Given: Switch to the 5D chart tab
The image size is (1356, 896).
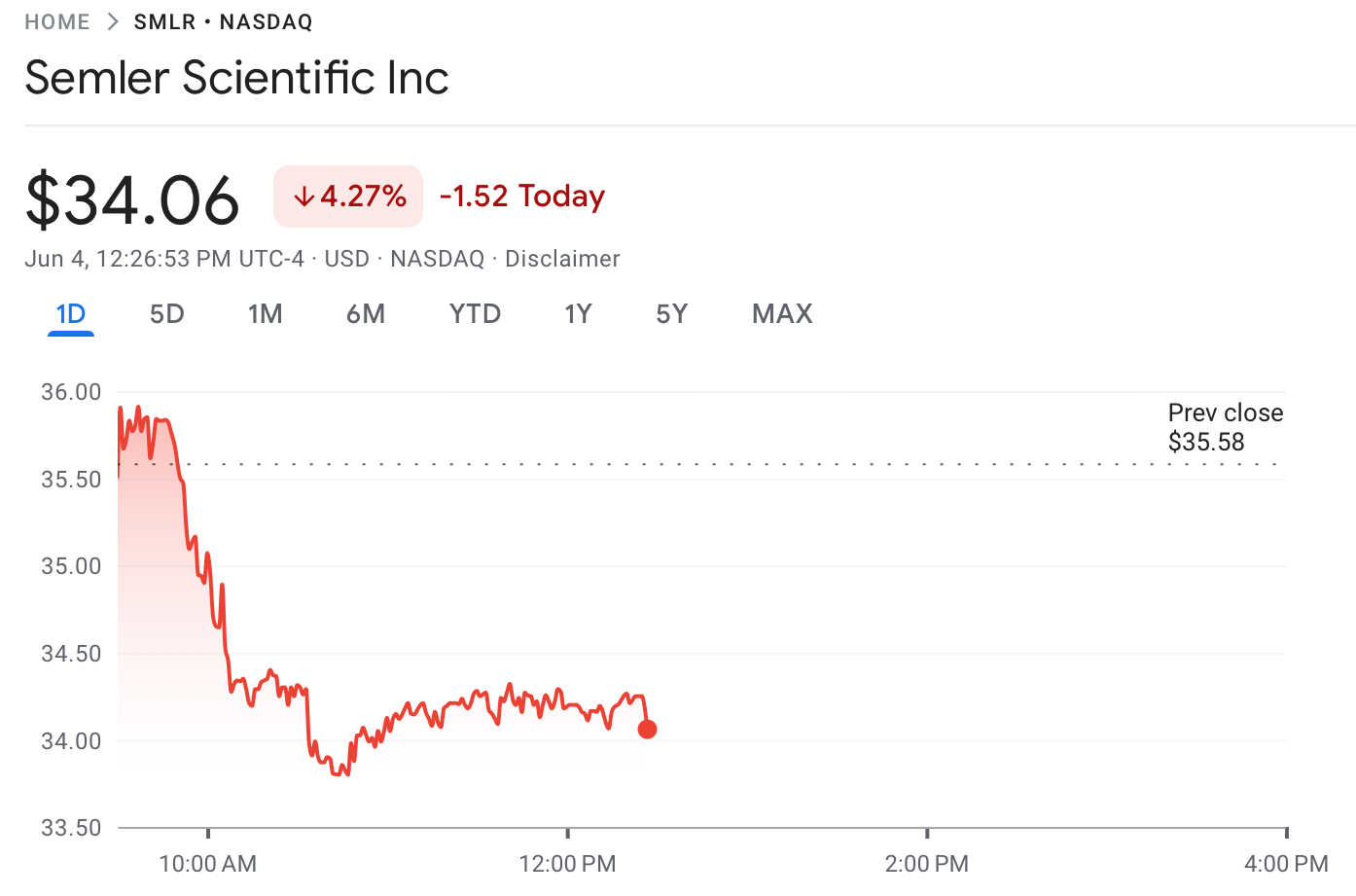Looking at the screenshot, I should 166,314.
